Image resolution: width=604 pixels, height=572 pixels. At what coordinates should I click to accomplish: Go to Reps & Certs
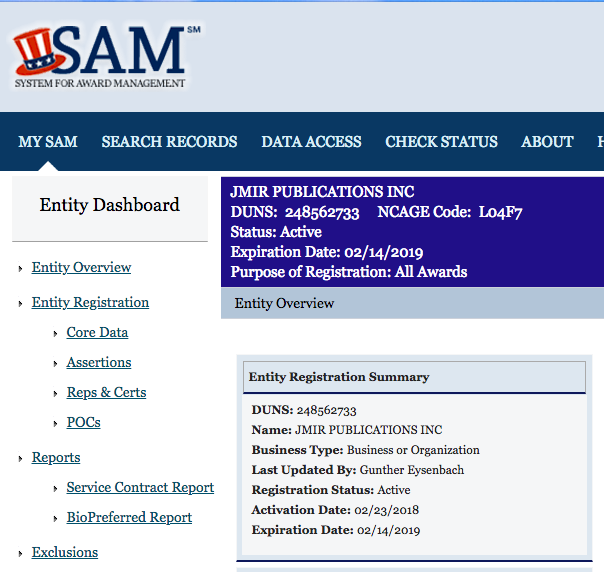click(x=106, y=393)
